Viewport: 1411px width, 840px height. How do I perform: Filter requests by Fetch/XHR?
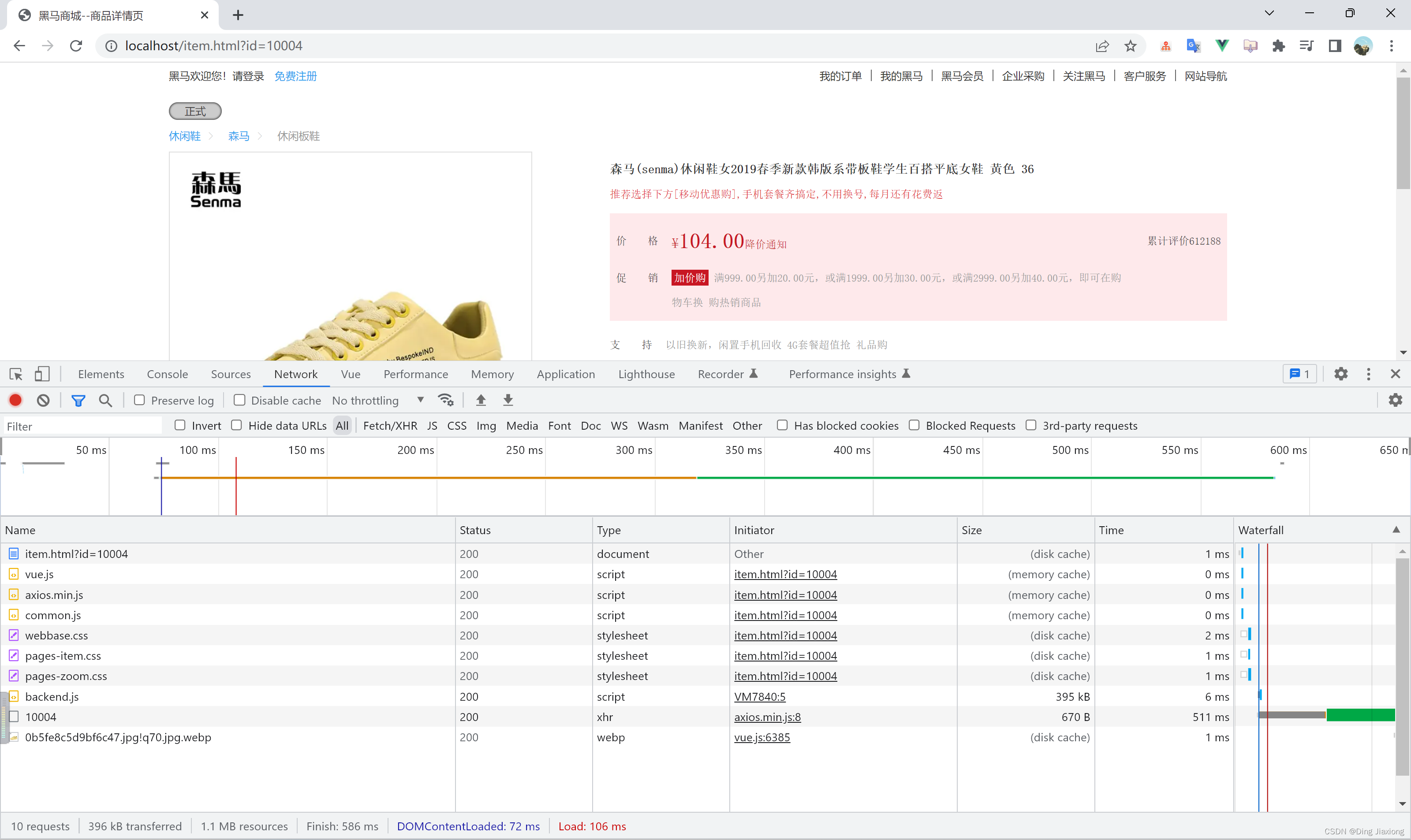(x=389, y=426)
